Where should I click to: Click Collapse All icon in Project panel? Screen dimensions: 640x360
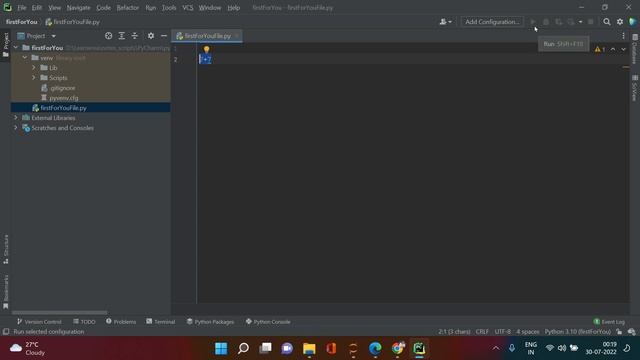pyautogui.click(x=135, y=36)
